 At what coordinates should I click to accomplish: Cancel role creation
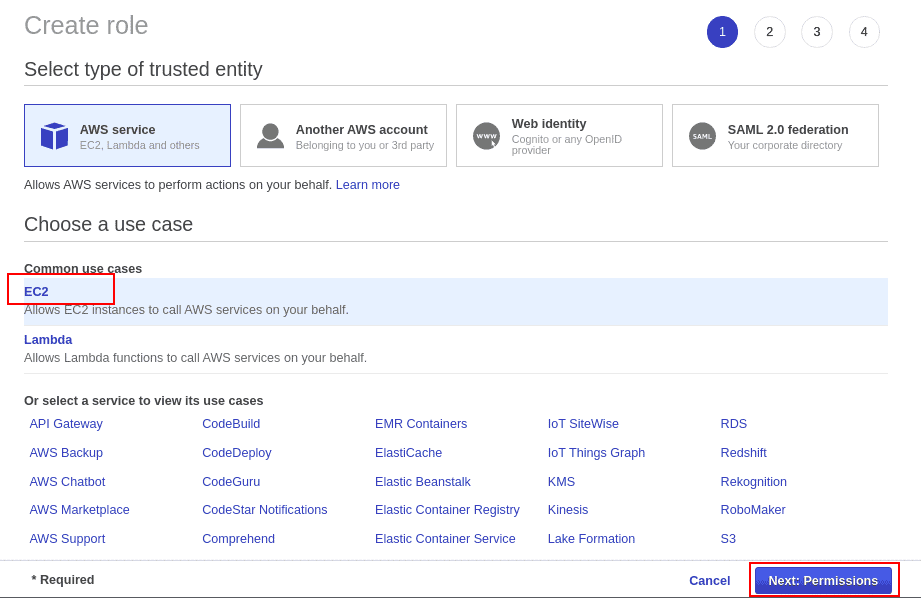[710, 580]
